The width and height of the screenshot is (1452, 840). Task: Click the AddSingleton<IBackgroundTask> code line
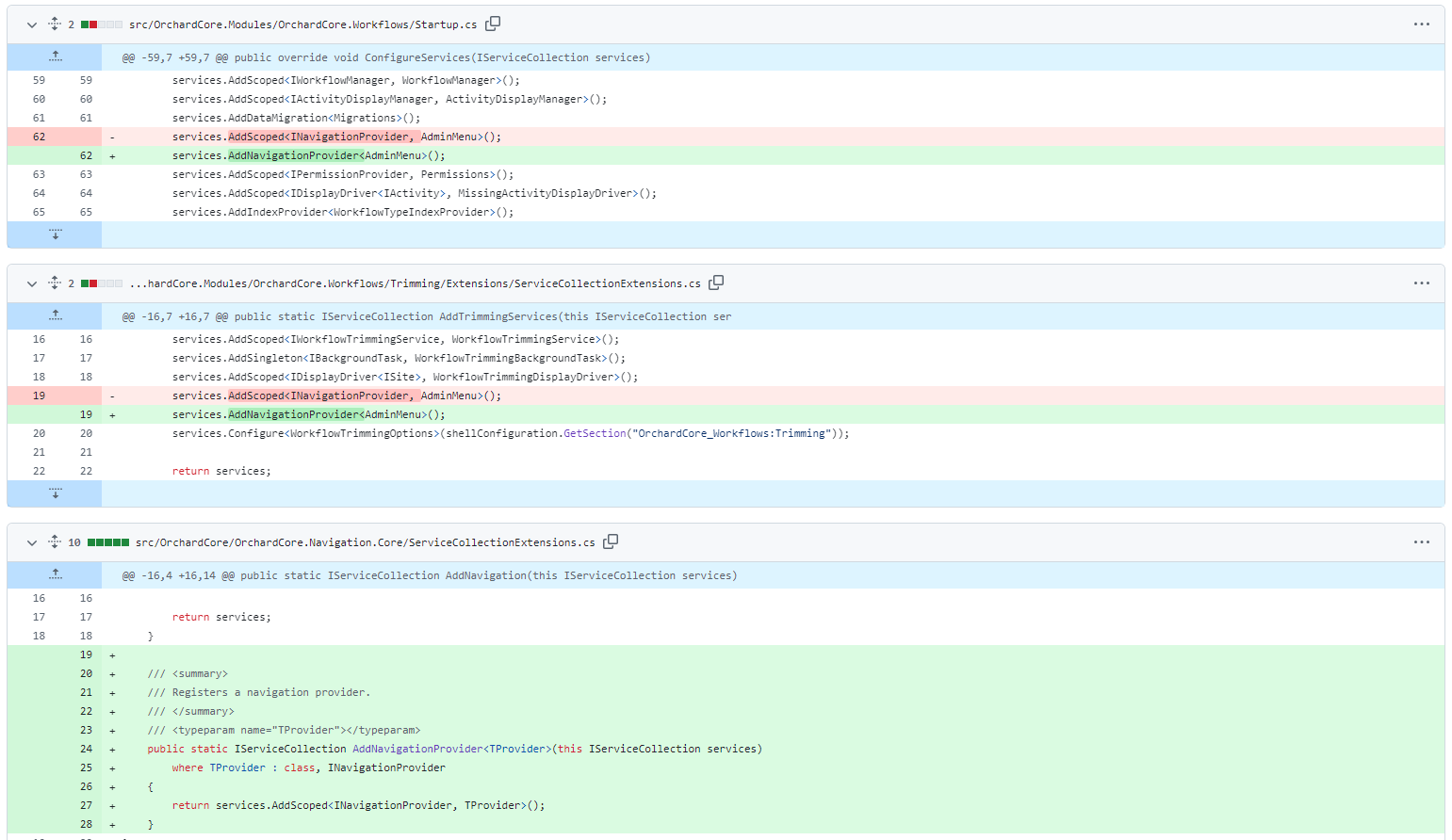point(399,358)
